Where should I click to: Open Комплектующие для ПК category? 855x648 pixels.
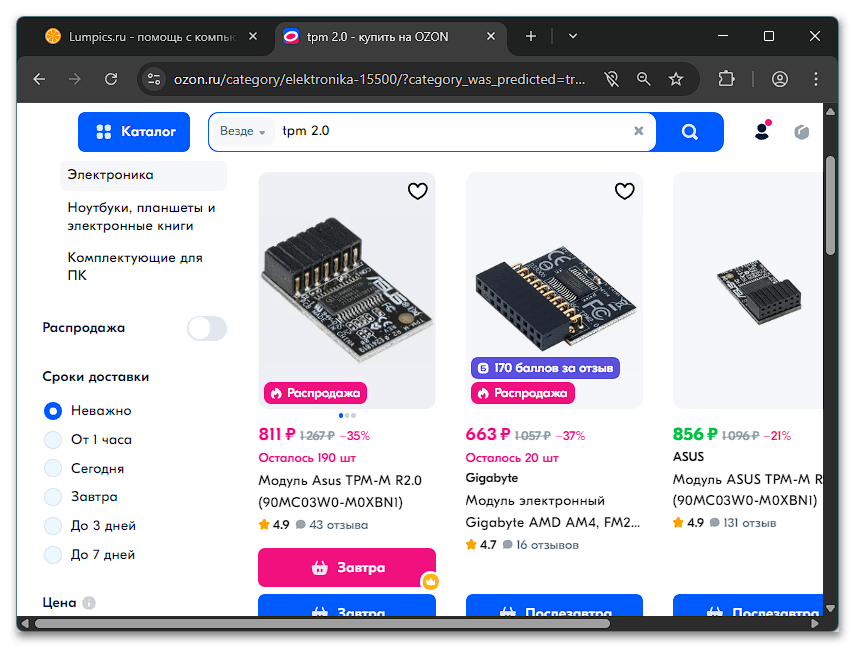pyautogui.click(x=135, y=266)
